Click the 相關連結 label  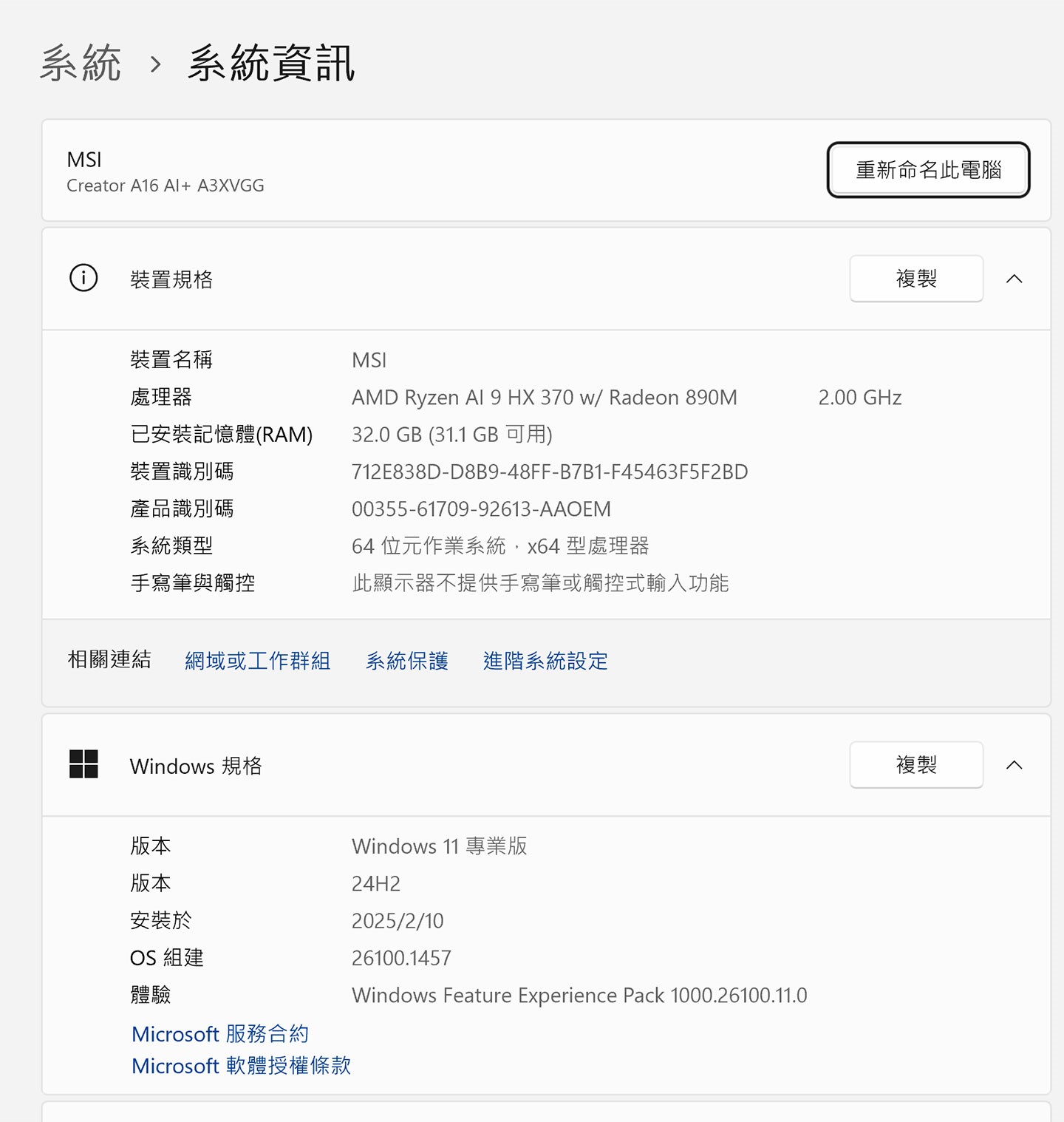click(x=109, y=659)
